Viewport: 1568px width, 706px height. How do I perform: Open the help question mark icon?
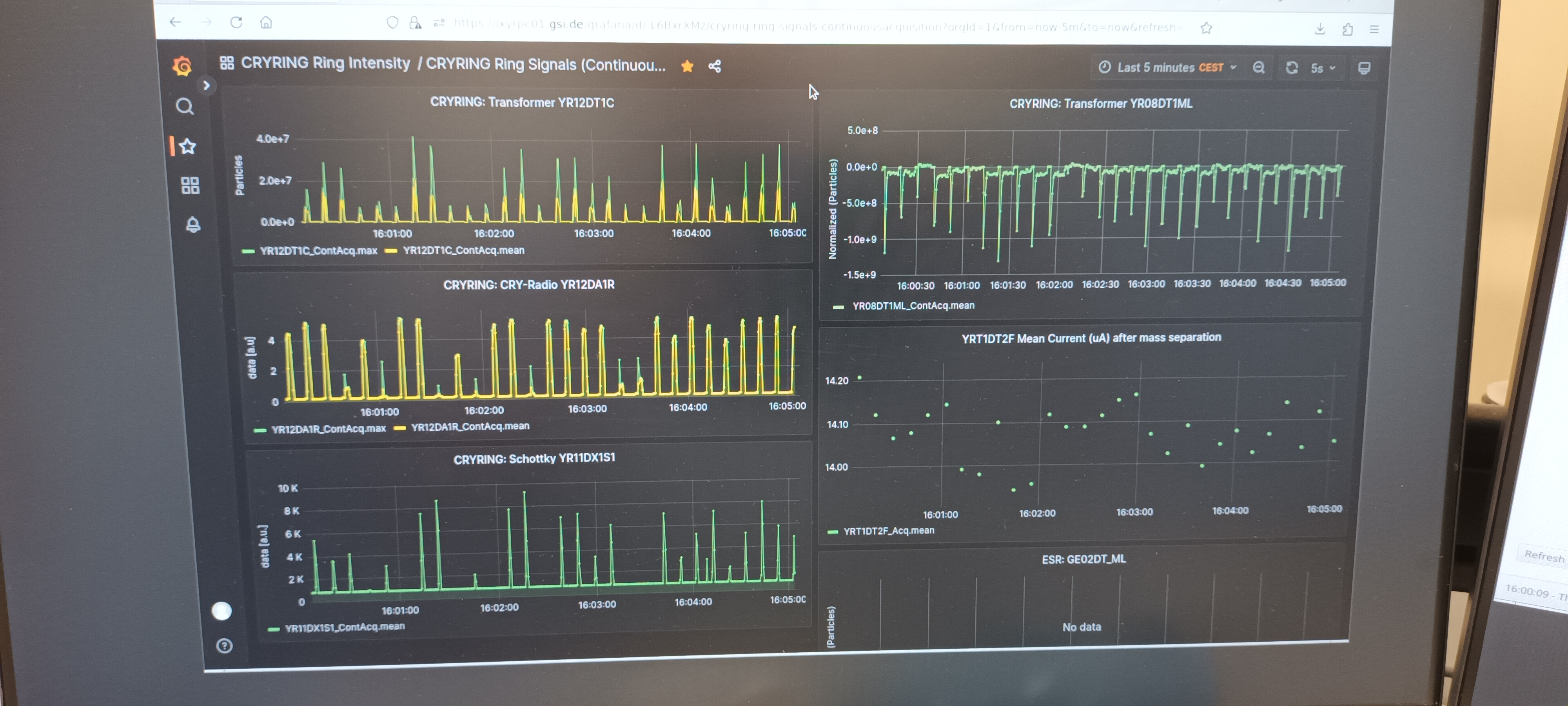pos(224,646)
